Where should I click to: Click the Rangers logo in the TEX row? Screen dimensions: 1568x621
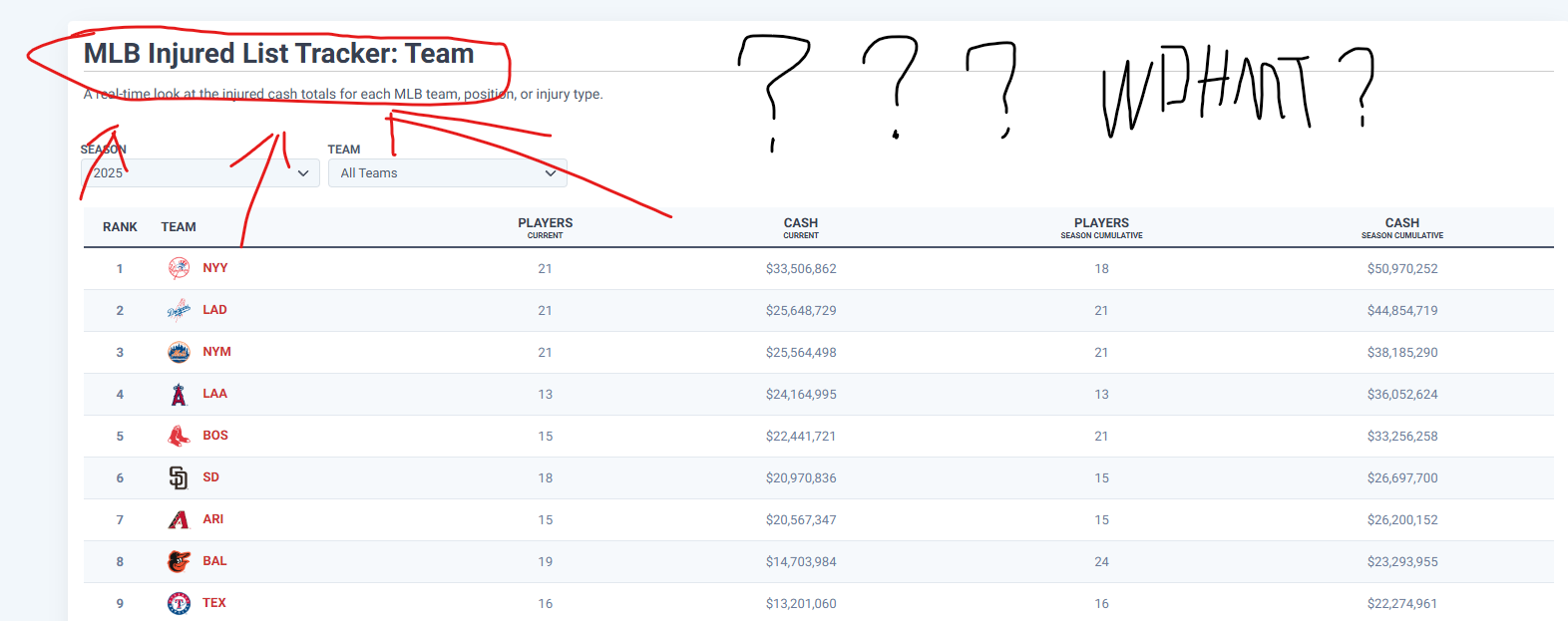[179, 603]
